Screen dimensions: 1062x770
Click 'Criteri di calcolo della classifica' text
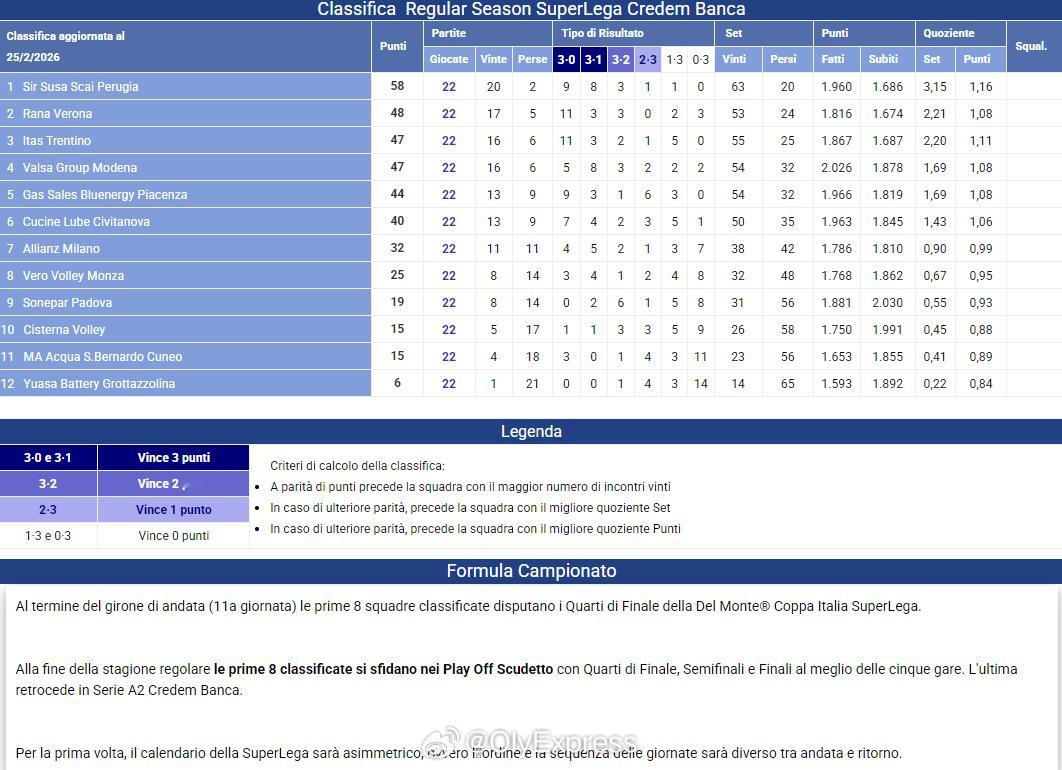pos(357,466)
